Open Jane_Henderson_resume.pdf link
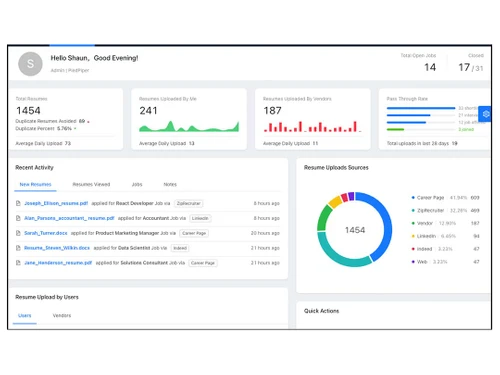 coord(58,263)
